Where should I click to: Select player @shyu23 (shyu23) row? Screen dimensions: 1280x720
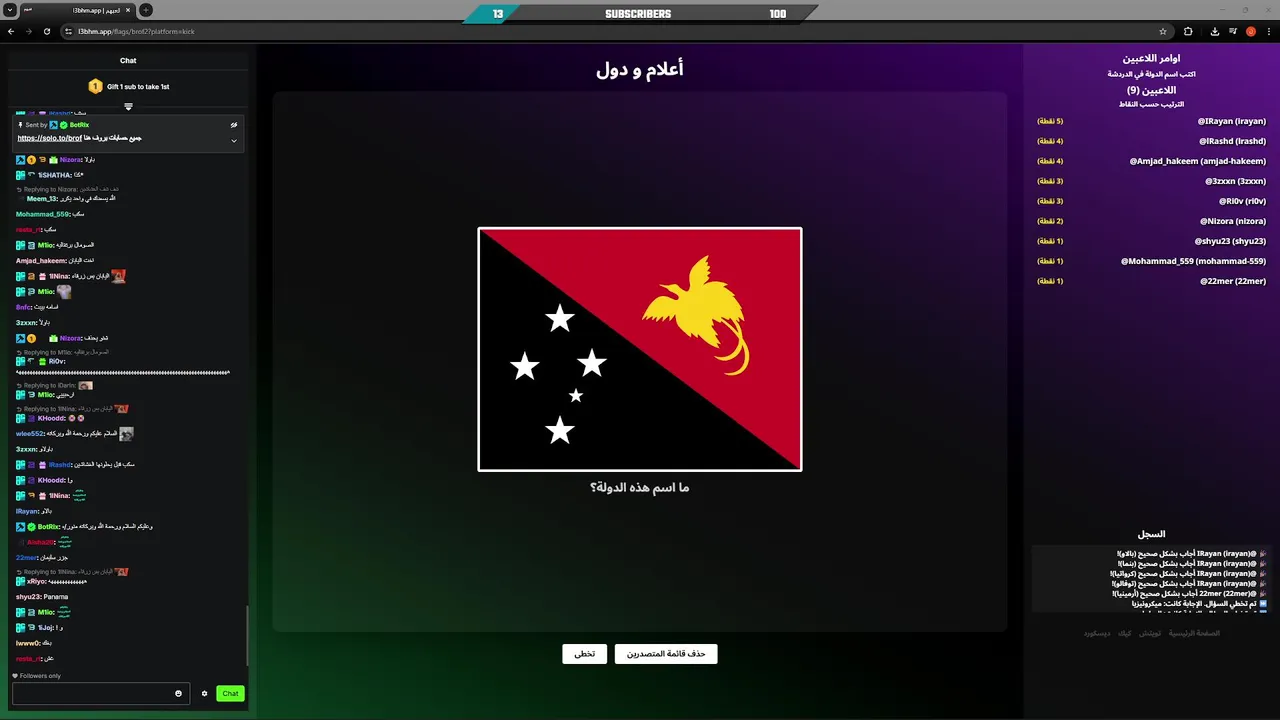coord(1151,241)
